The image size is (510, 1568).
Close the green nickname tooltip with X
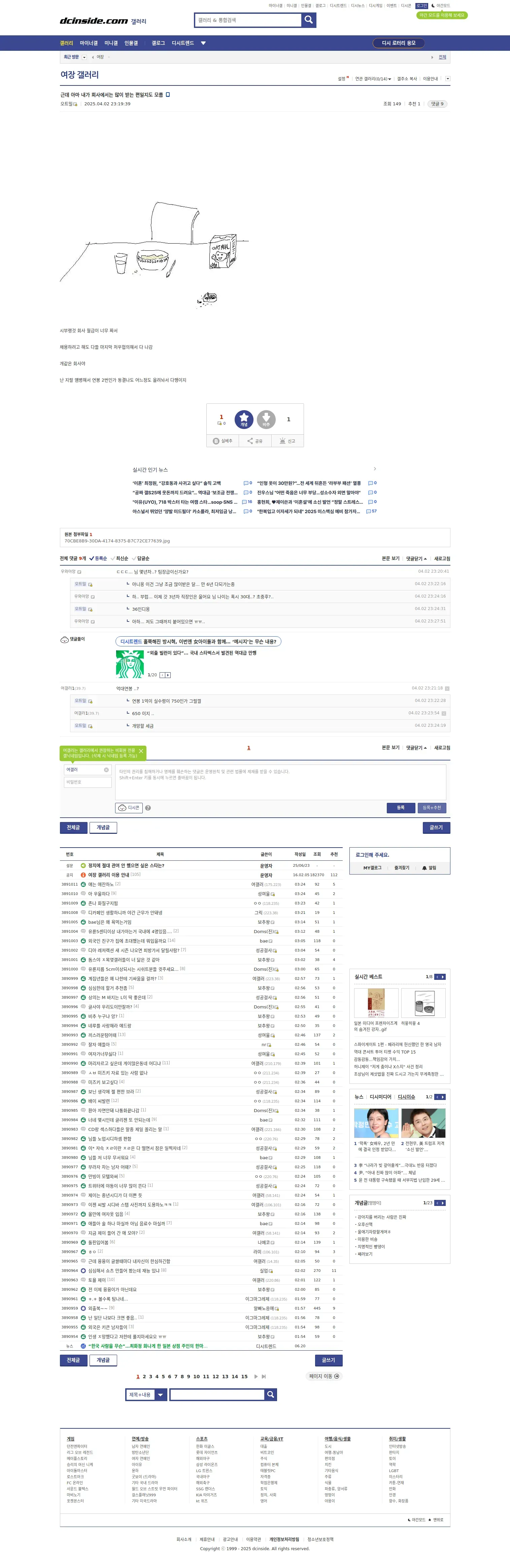coord(141,751)
